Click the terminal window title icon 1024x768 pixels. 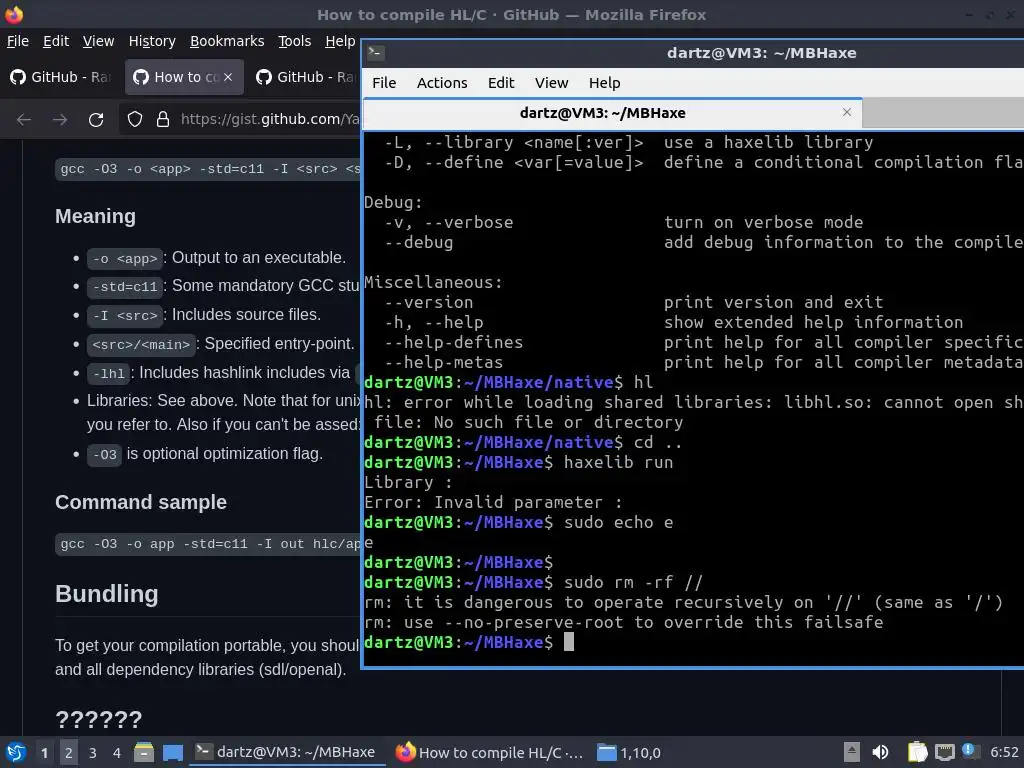376,53
